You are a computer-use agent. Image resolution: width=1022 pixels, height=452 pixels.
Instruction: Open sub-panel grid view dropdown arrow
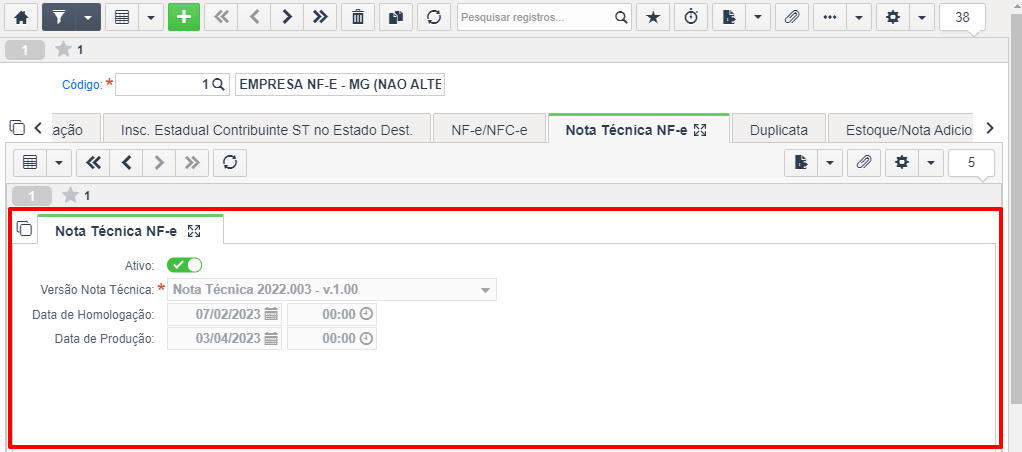coord(59,163)
